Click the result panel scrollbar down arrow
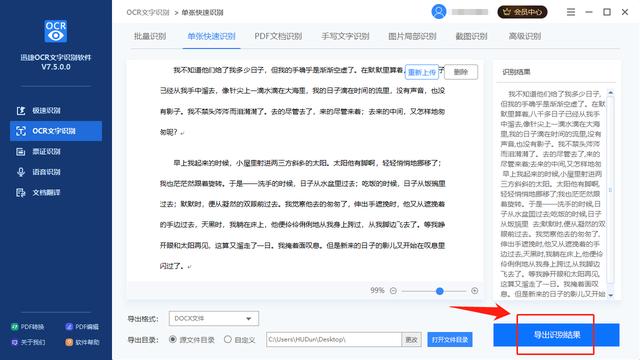 [x=611, y=295]
